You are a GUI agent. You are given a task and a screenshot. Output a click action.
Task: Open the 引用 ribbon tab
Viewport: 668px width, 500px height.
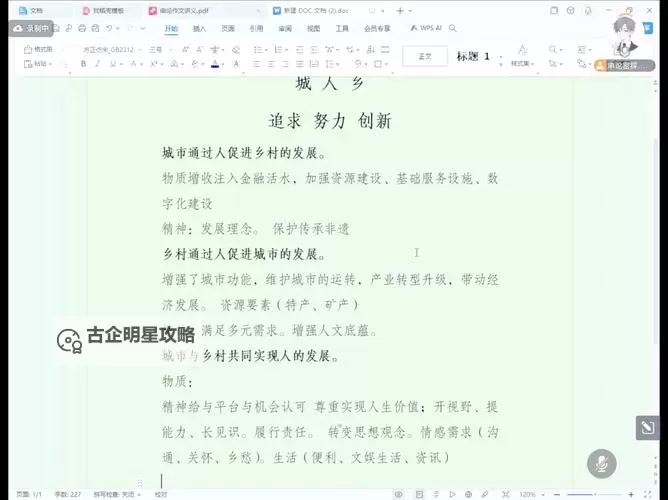pyautogui.click(x=256, y=29)
